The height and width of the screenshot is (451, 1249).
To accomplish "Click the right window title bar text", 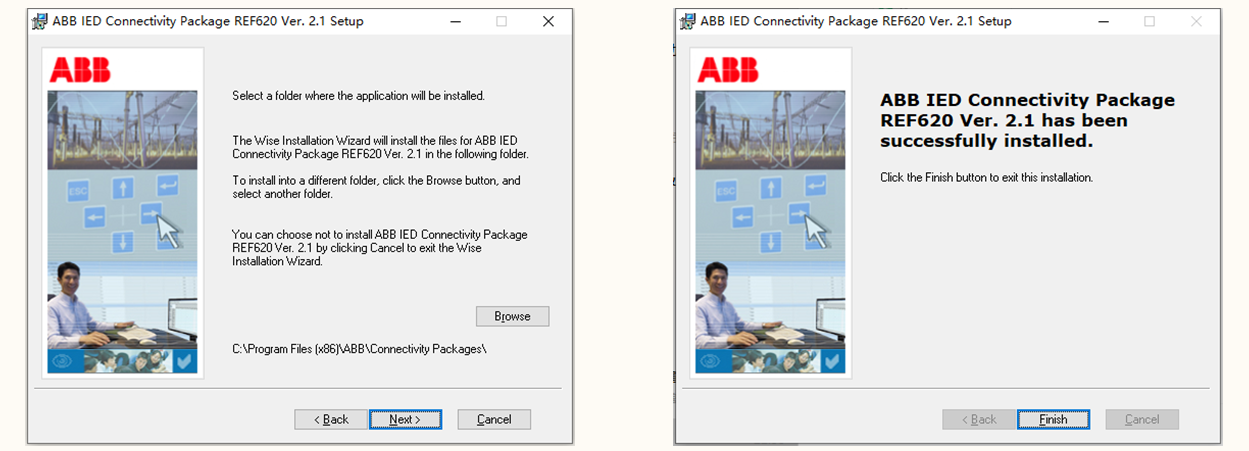I will [856, 21].
